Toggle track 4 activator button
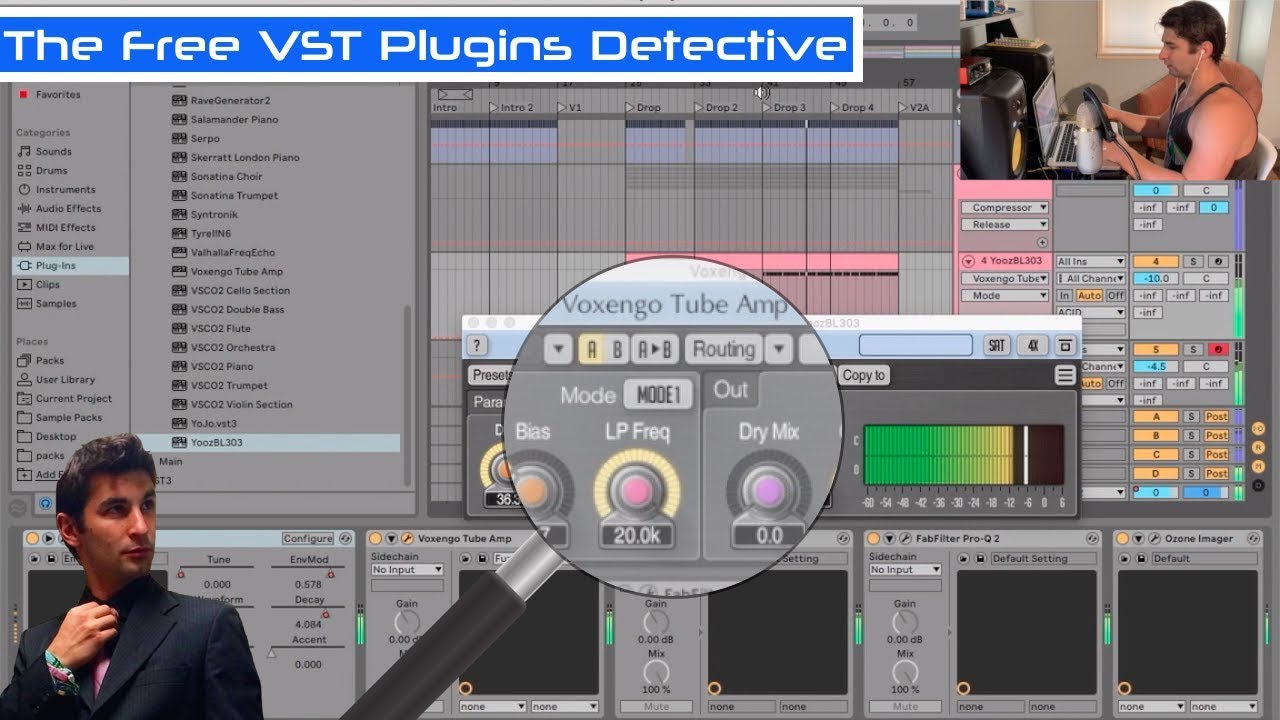The width and height of the screenshot is (1280, 720). [1157, 262]
